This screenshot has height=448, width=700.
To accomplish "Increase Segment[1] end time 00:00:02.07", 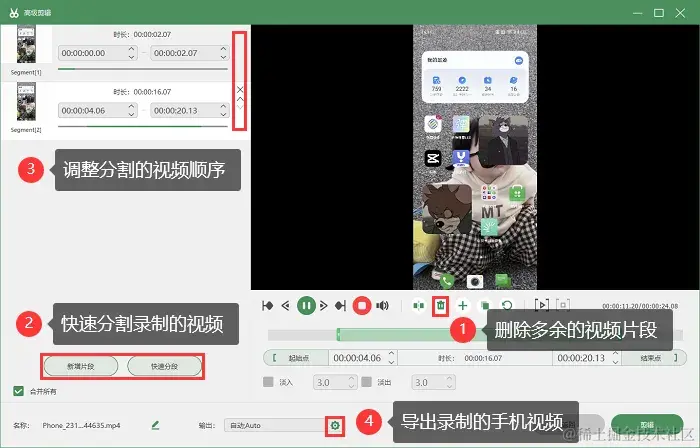I will 224,49.
